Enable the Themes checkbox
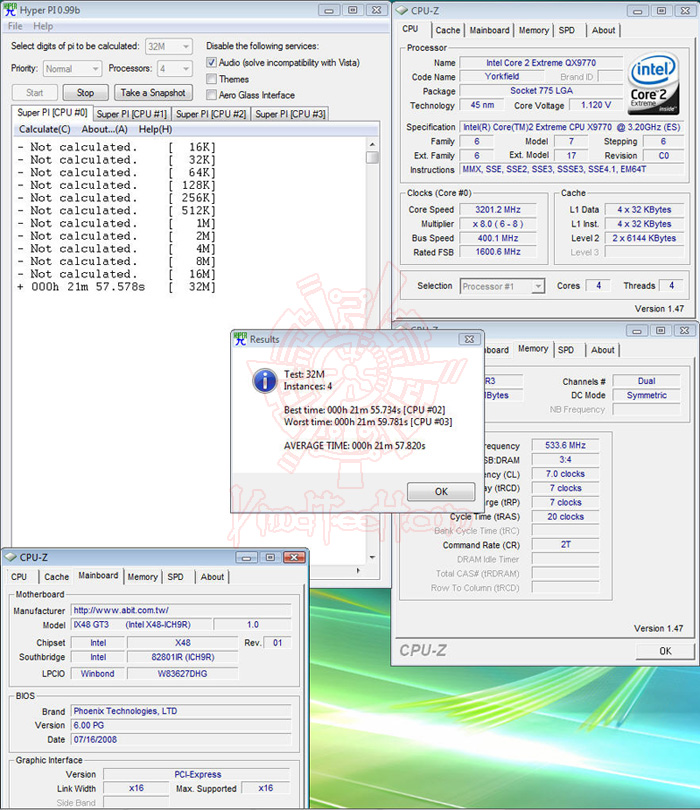700x810 pixels. 211,79
